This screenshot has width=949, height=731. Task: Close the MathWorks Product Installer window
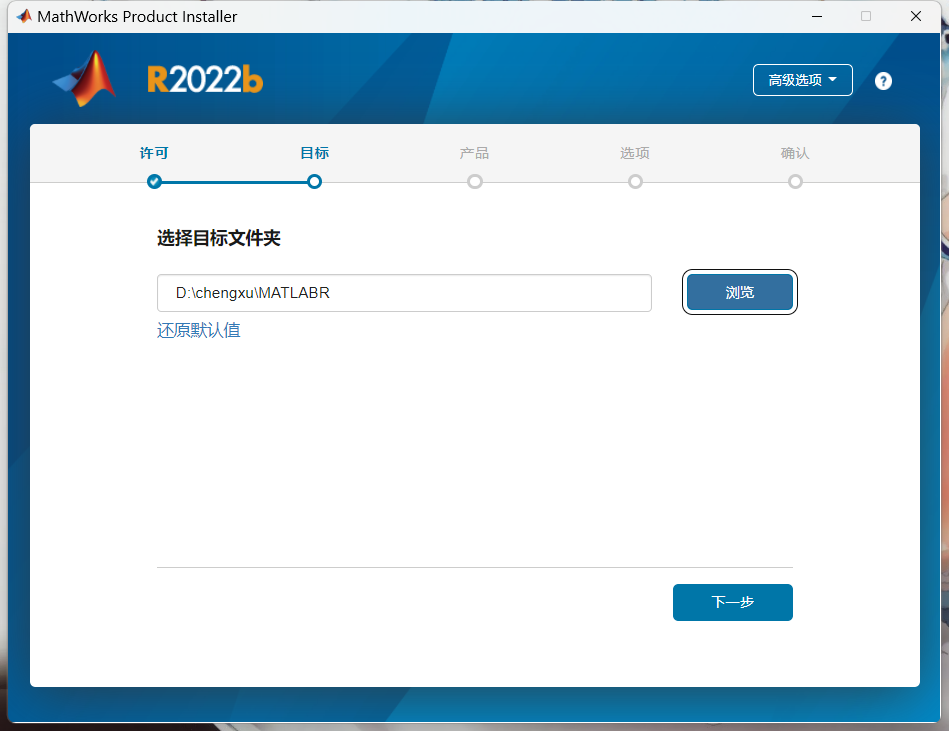(x=916, y=16)
